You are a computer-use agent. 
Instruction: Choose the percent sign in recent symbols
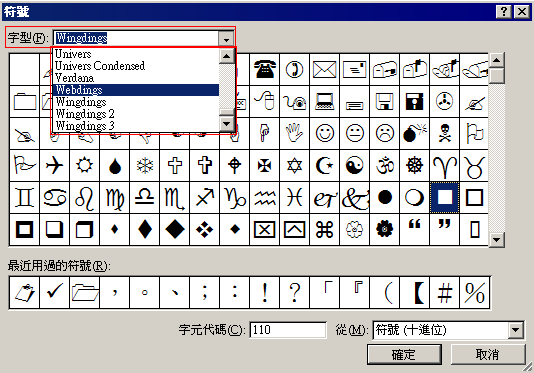click(474, 292)
